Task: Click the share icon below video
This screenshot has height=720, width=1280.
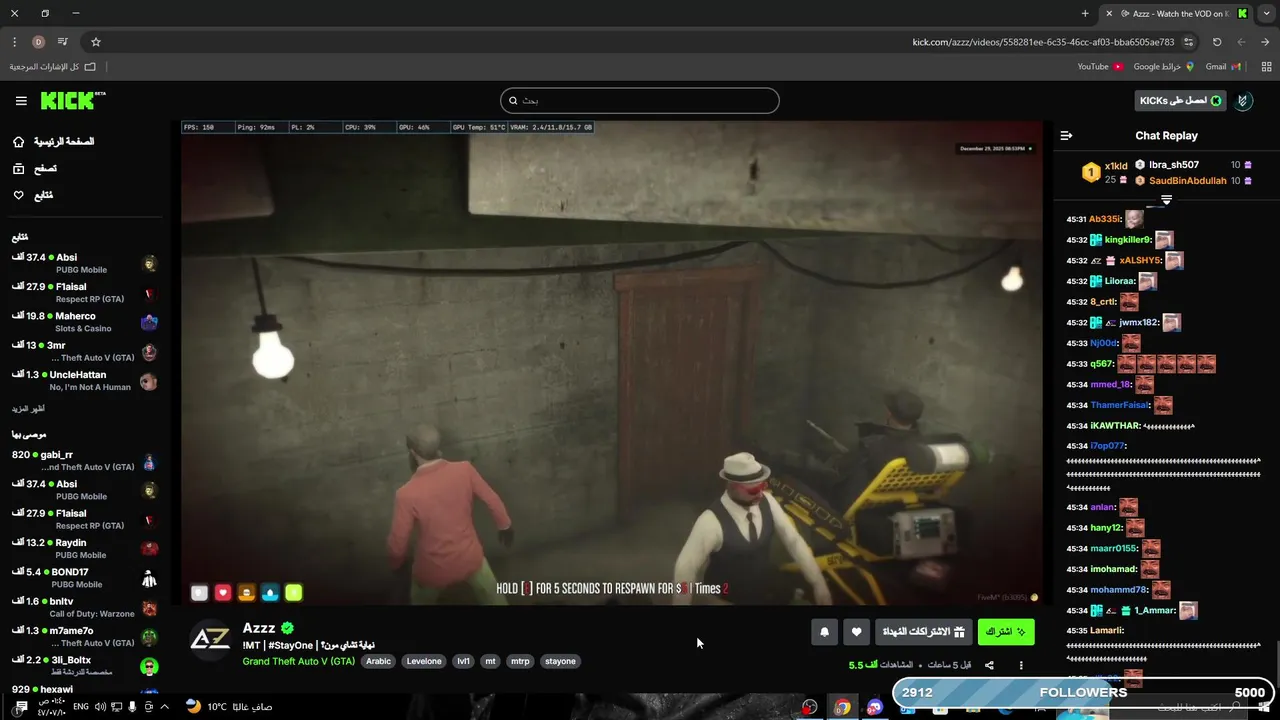Action: (x=989, y=665)
